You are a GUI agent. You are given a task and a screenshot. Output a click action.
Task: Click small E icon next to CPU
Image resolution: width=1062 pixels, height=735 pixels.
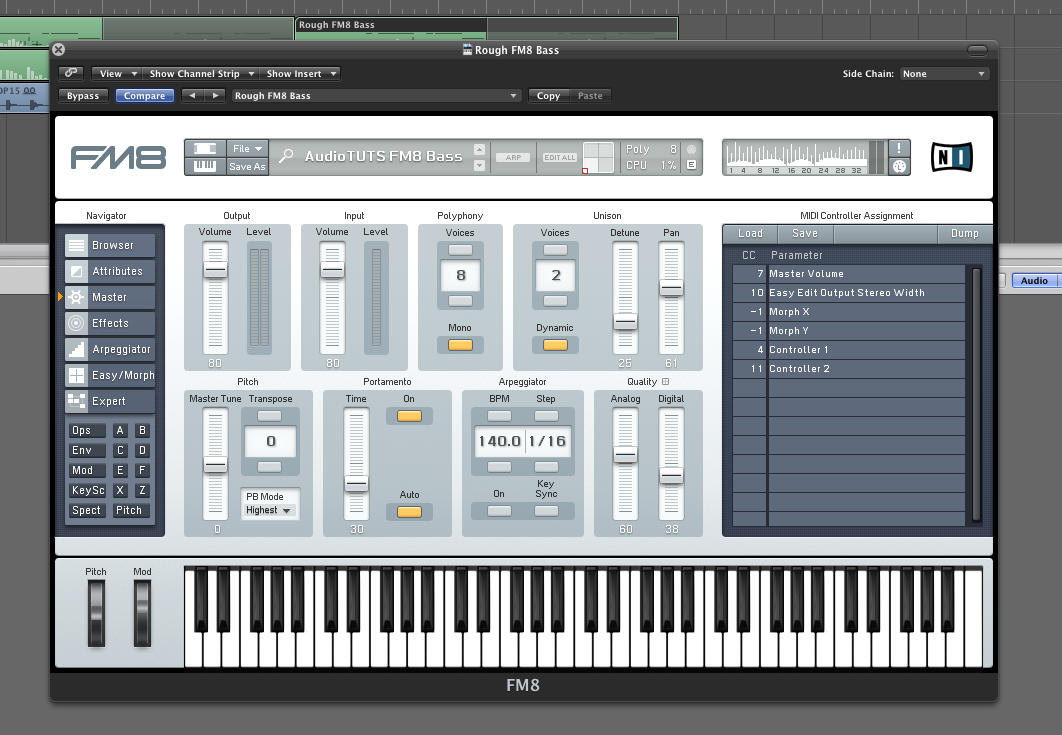(692, 165)
